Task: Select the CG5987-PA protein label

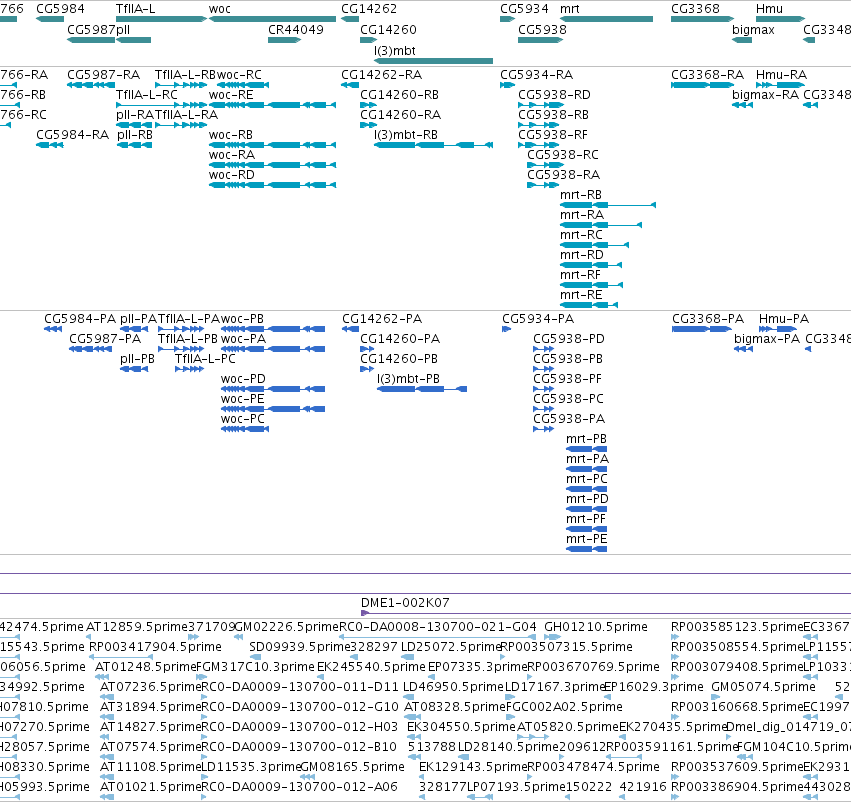Action: tap(105, 339)
